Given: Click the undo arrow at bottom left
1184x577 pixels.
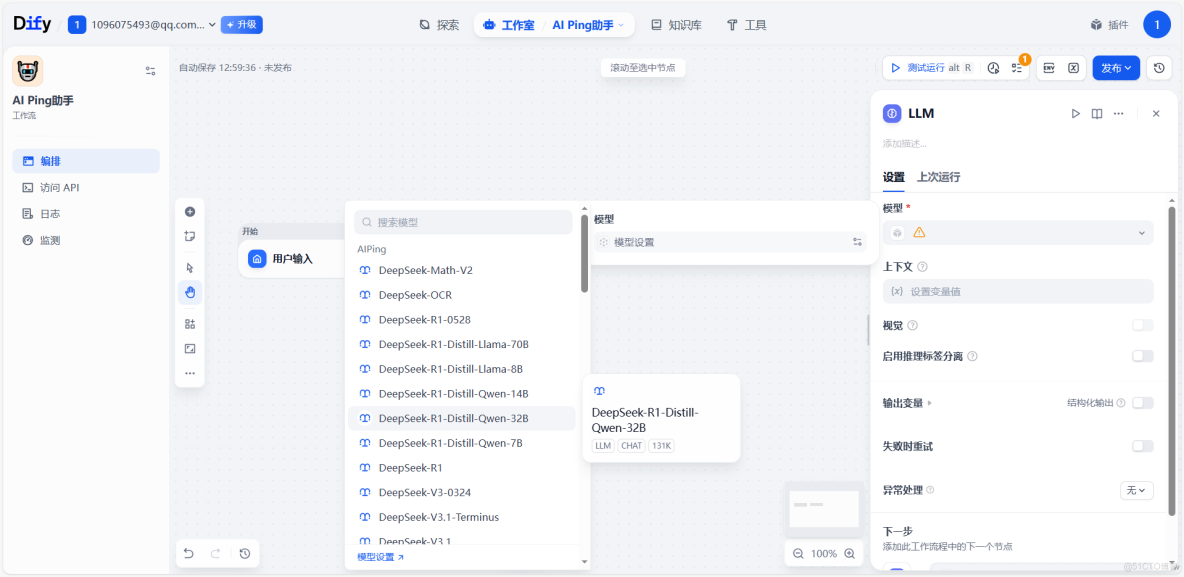Looking at the screenshot, I should click(188, 552).
